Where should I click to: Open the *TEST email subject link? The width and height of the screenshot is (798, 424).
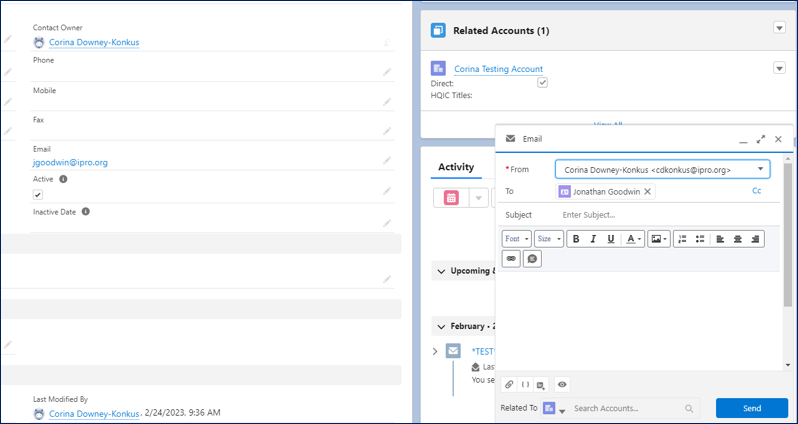coord(483,351)
